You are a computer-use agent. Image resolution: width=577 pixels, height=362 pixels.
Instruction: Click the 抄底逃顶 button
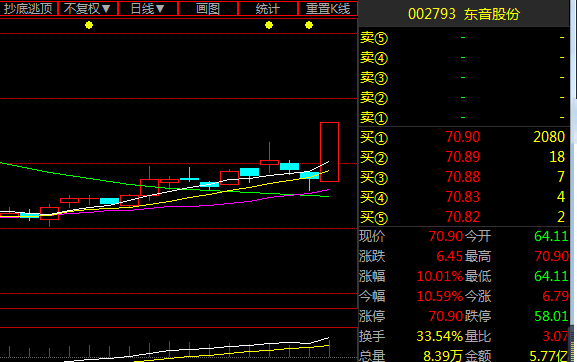tap(28, 8)
